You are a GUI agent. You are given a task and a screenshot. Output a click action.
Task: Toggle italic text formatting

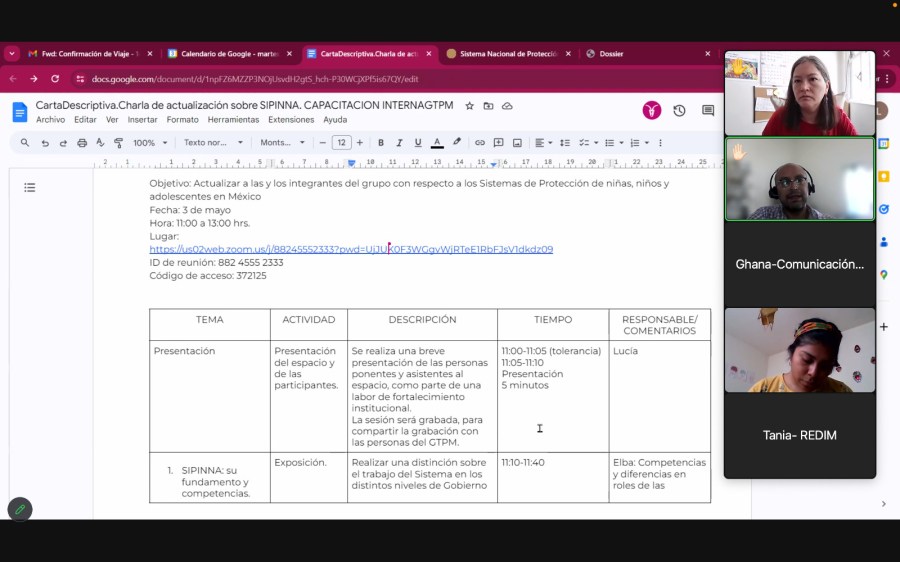[399, 143]
